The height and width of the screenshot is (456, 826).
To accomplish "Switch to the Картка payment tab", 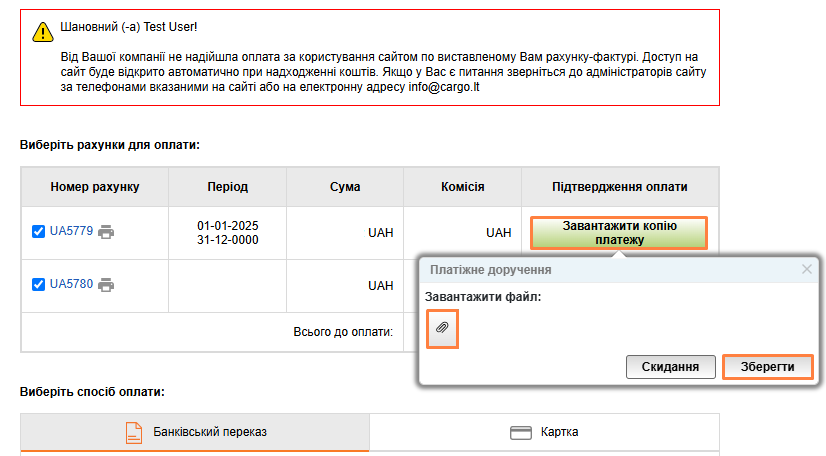I will [544, 432].
